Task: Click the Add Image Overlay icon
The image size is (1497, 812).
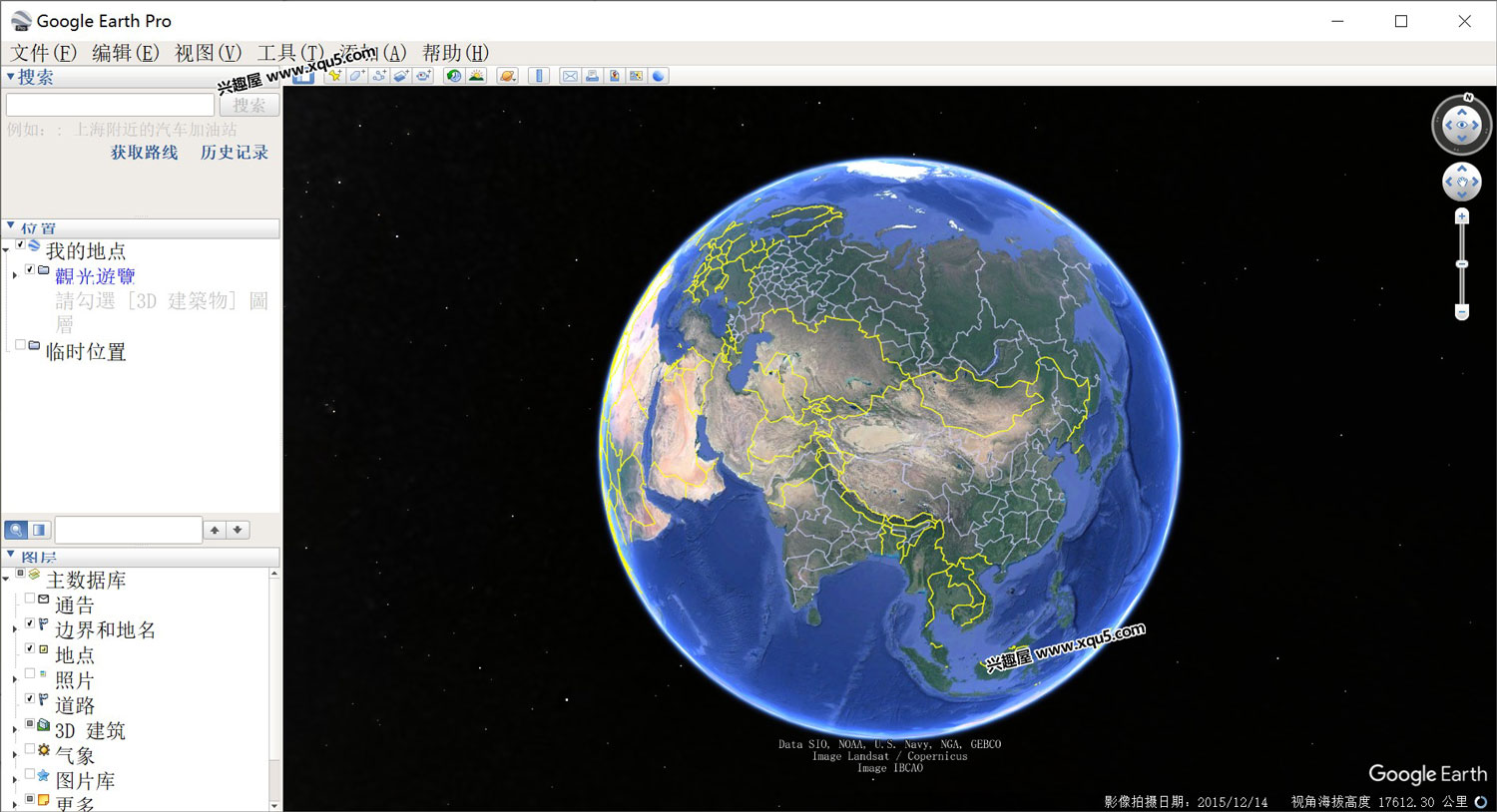Action: [400, 76]
